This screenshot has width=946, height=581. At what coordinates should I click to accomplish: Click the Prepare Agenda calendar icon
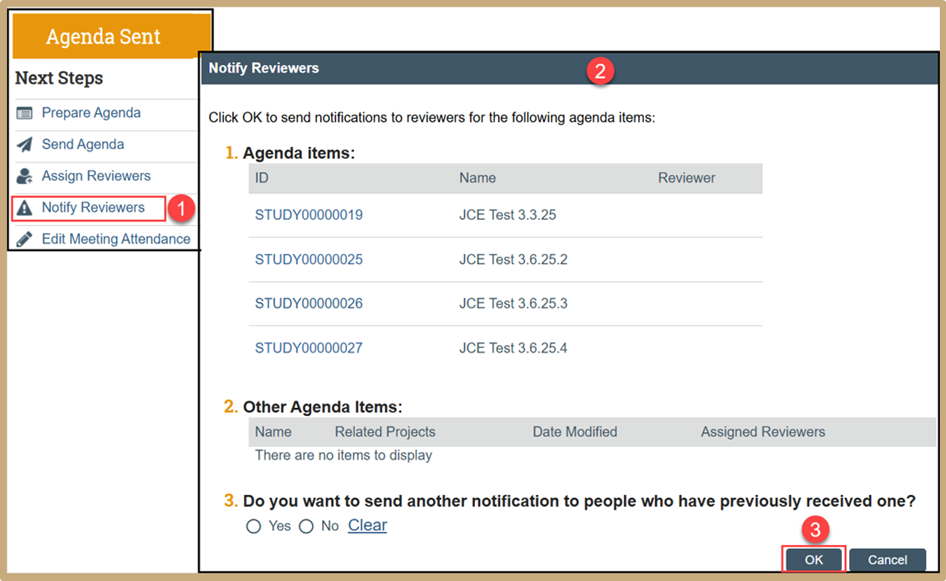tap(25, 113)
